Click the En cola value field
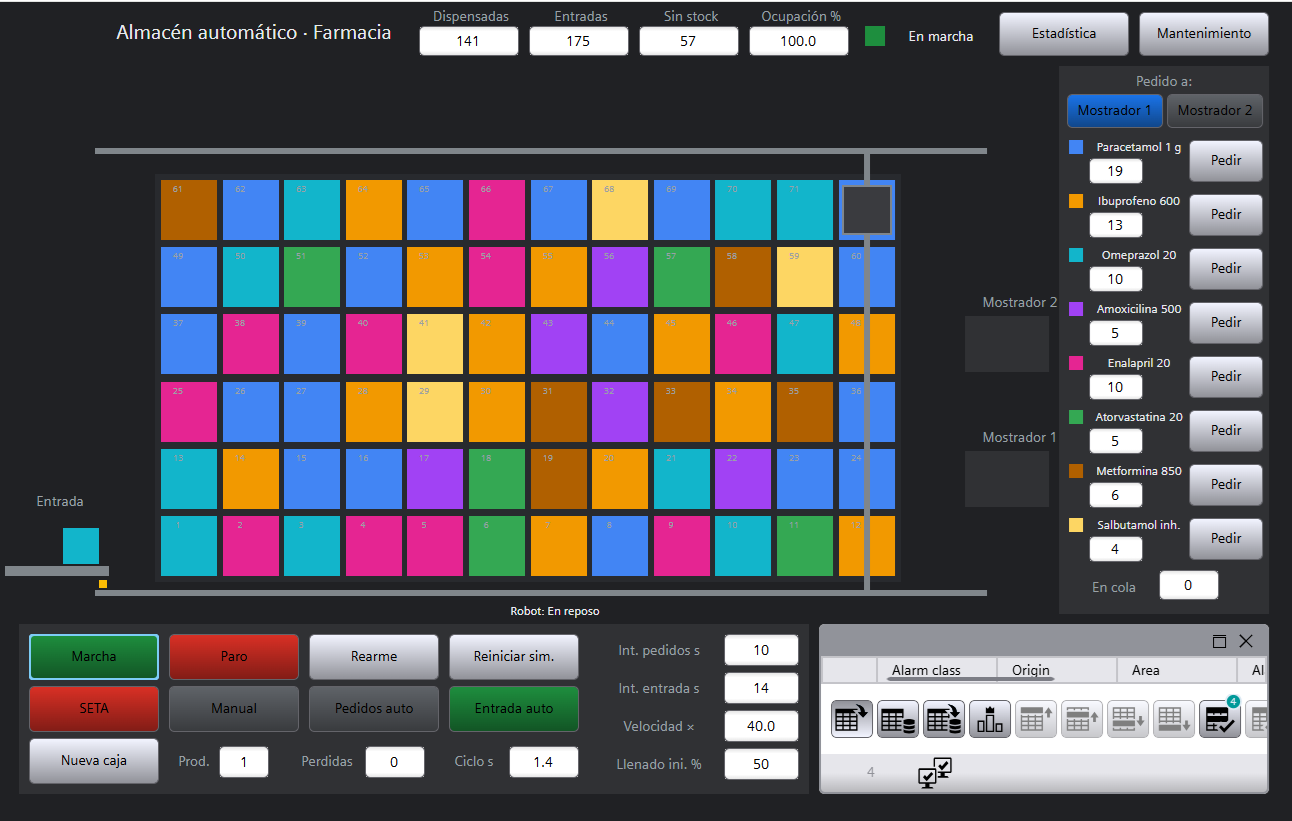Viewport: 1292px width, 821px height. click(1188, 585)
